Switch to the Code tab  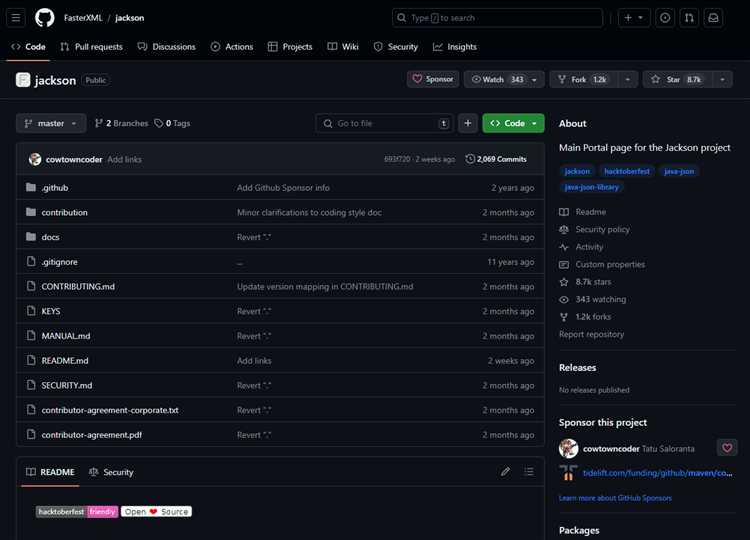pyautogui.click(x=28, y=47)
